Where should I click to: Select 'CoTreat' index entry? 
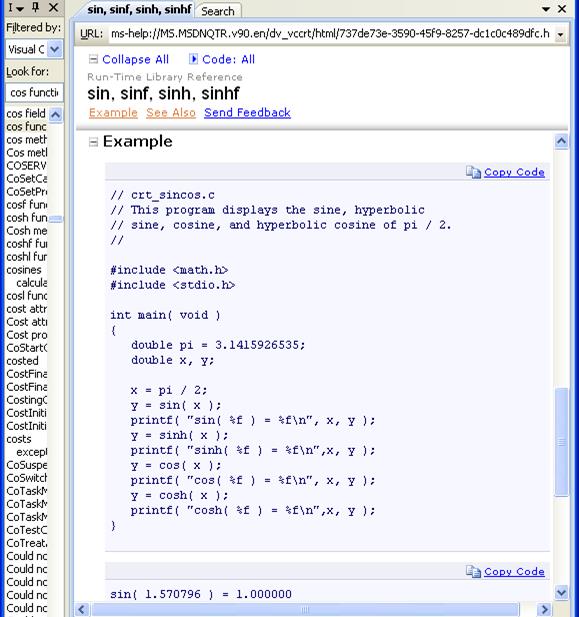[x=26, y=543]
